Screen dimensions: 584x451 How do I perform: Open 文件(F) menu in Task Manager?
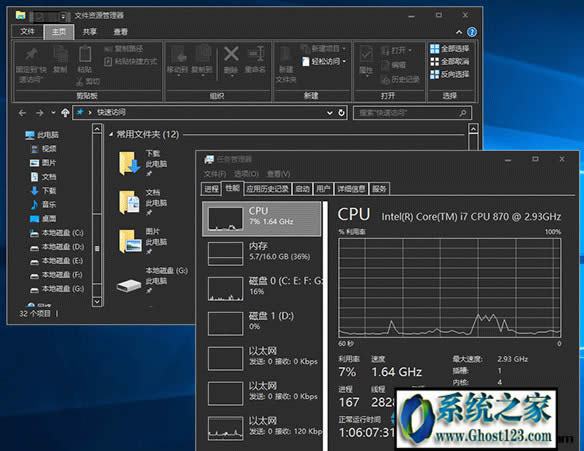(215, 174)
